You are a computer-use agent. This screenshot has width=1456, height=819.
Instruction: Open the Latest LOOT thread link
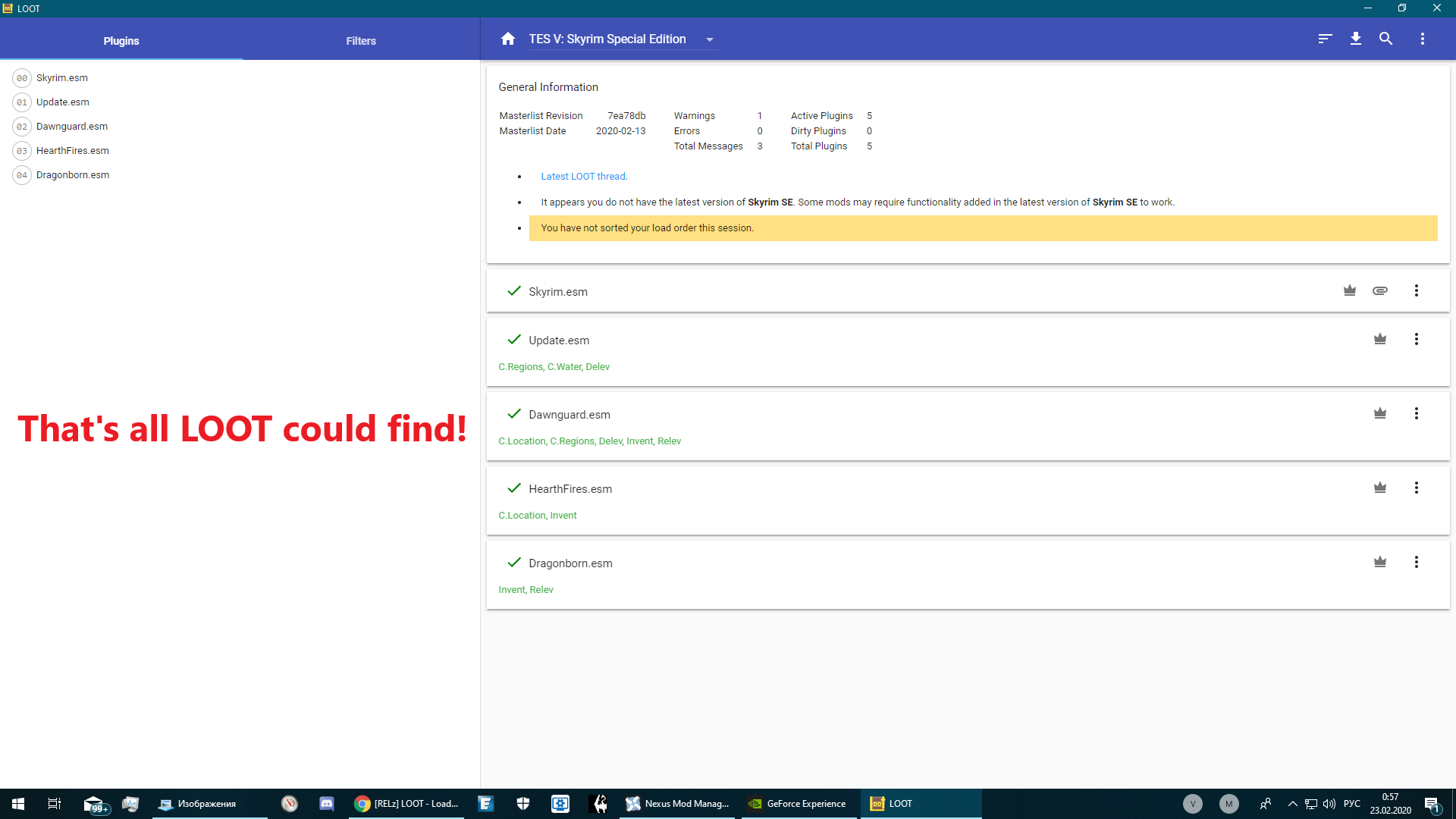583,177
